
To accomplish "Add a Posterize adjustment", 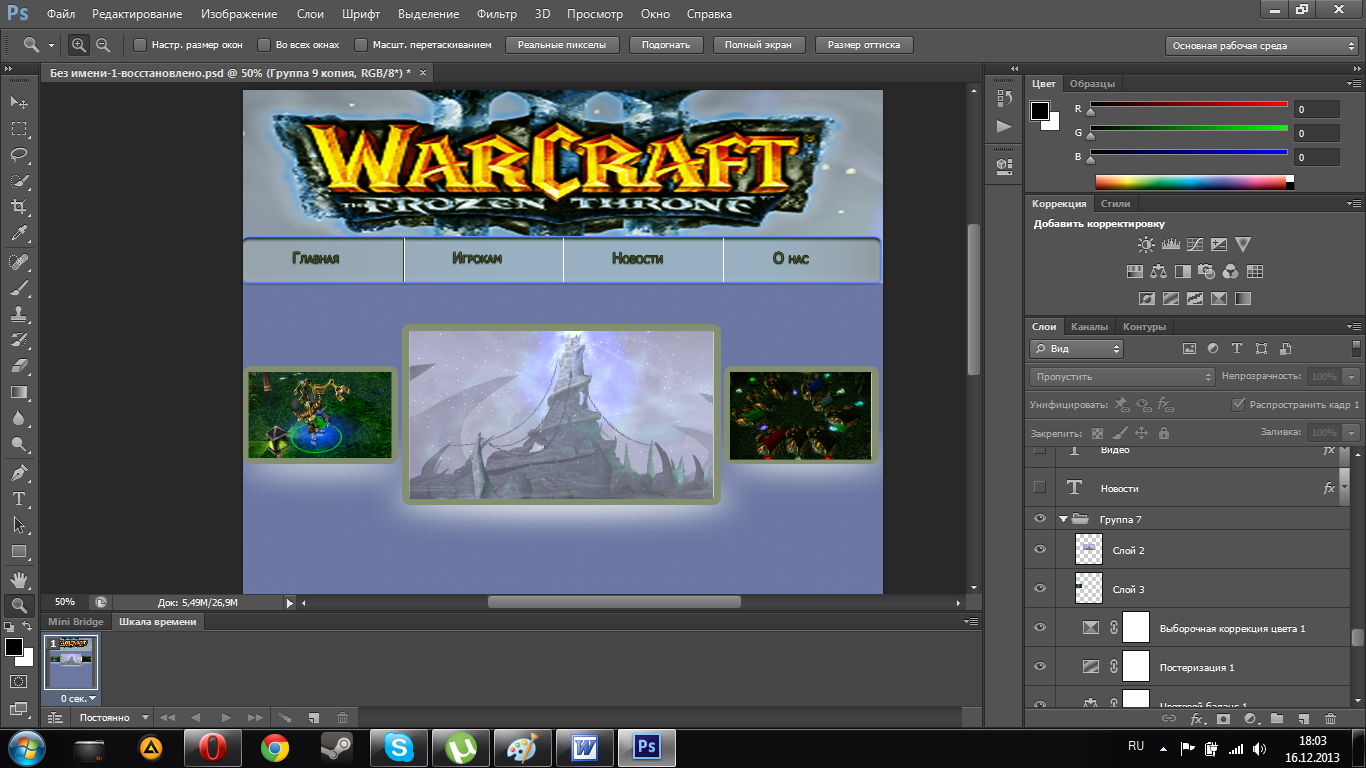I will pos(1171,298).
